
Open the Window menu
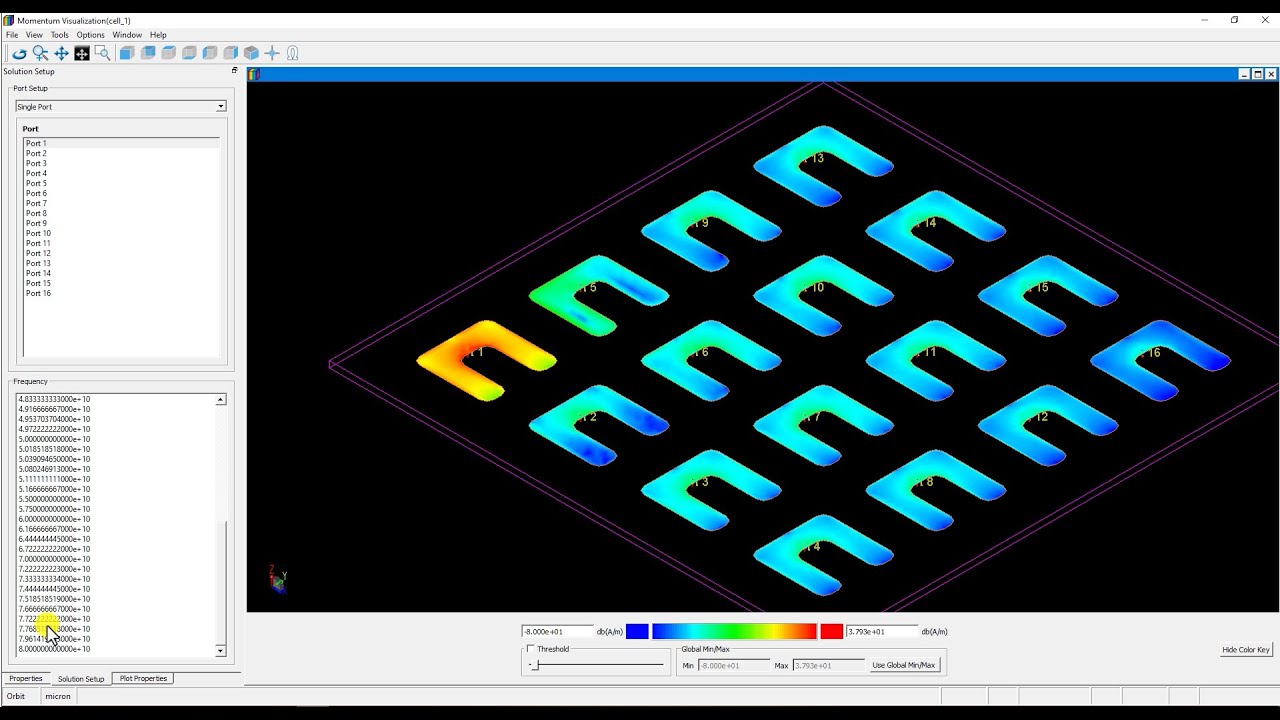point(127,35)
